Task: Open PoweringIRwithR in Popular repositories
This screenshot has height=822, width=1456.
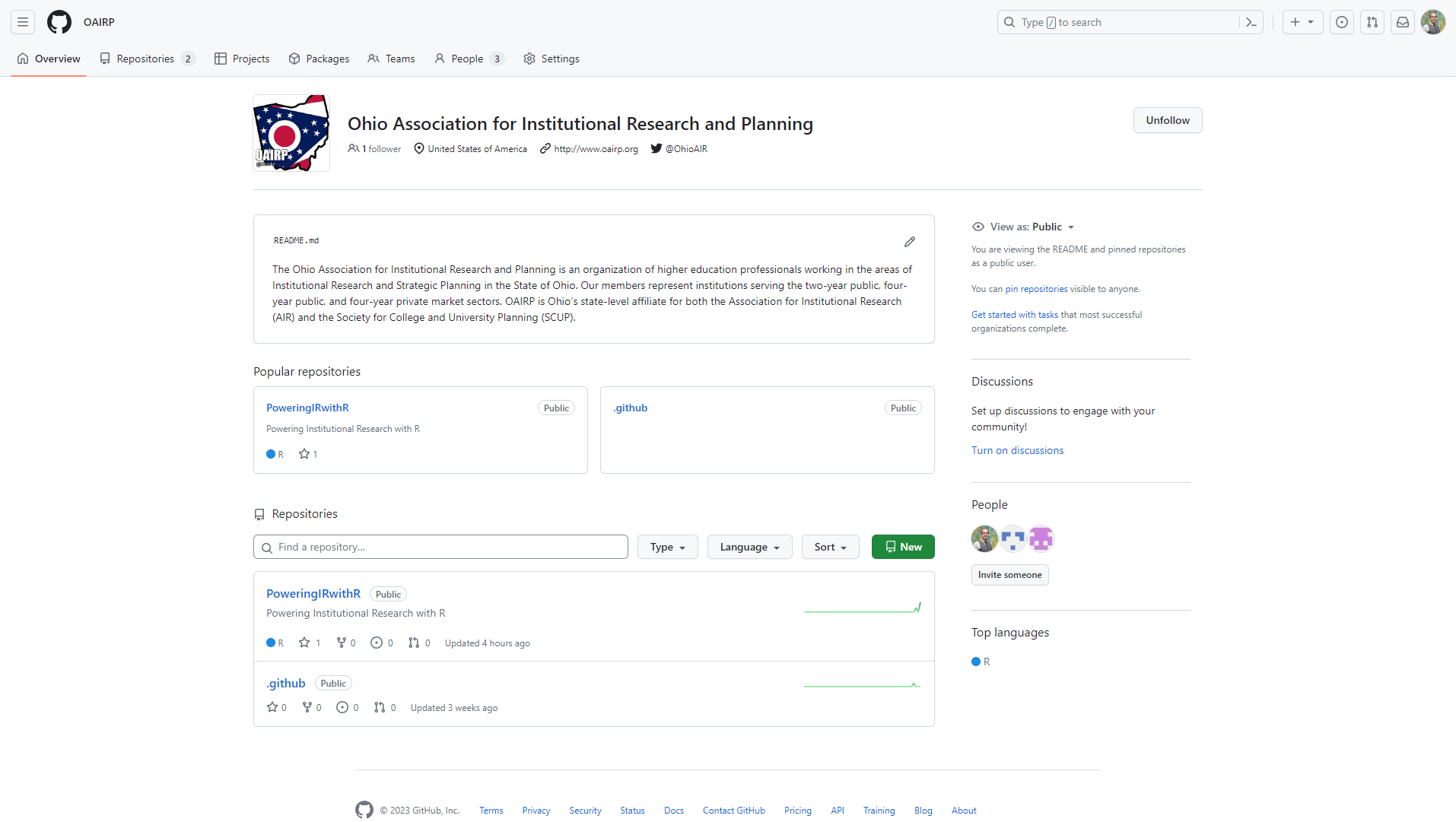Action: click(x=307, y=408)
